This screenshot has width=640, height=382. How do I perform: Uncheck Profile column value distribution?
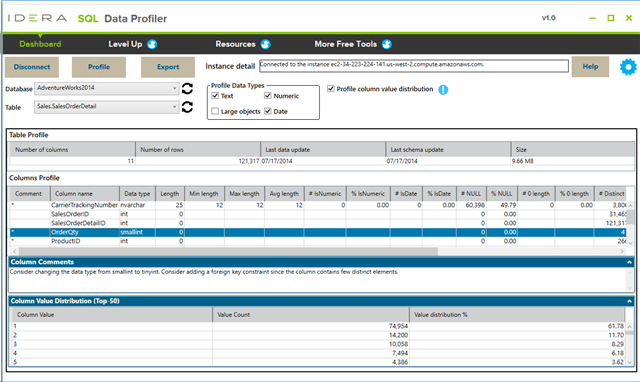[x=331, y=89]
